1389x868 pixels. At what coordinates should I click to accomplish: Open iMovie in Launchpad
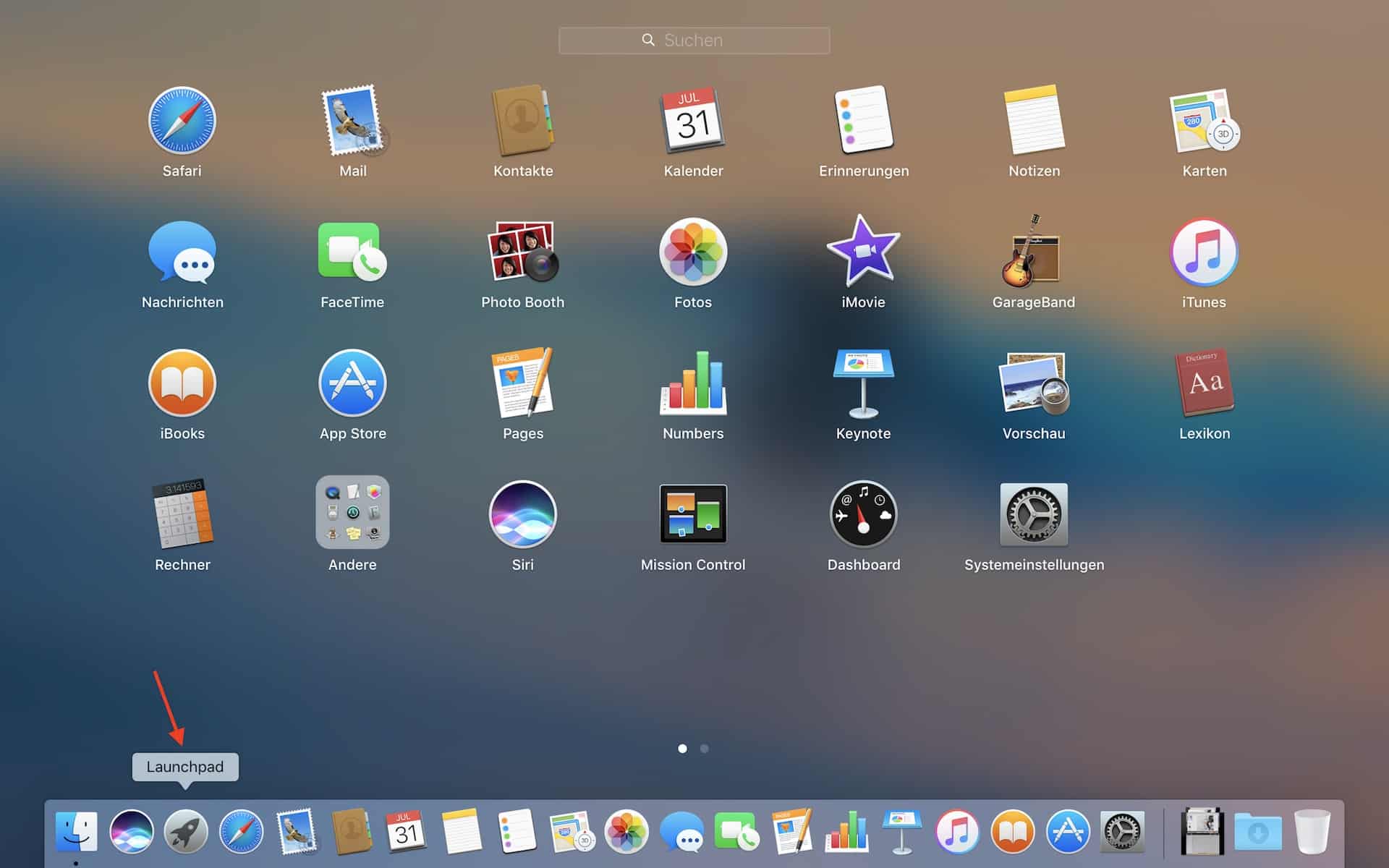coord(864,250)
